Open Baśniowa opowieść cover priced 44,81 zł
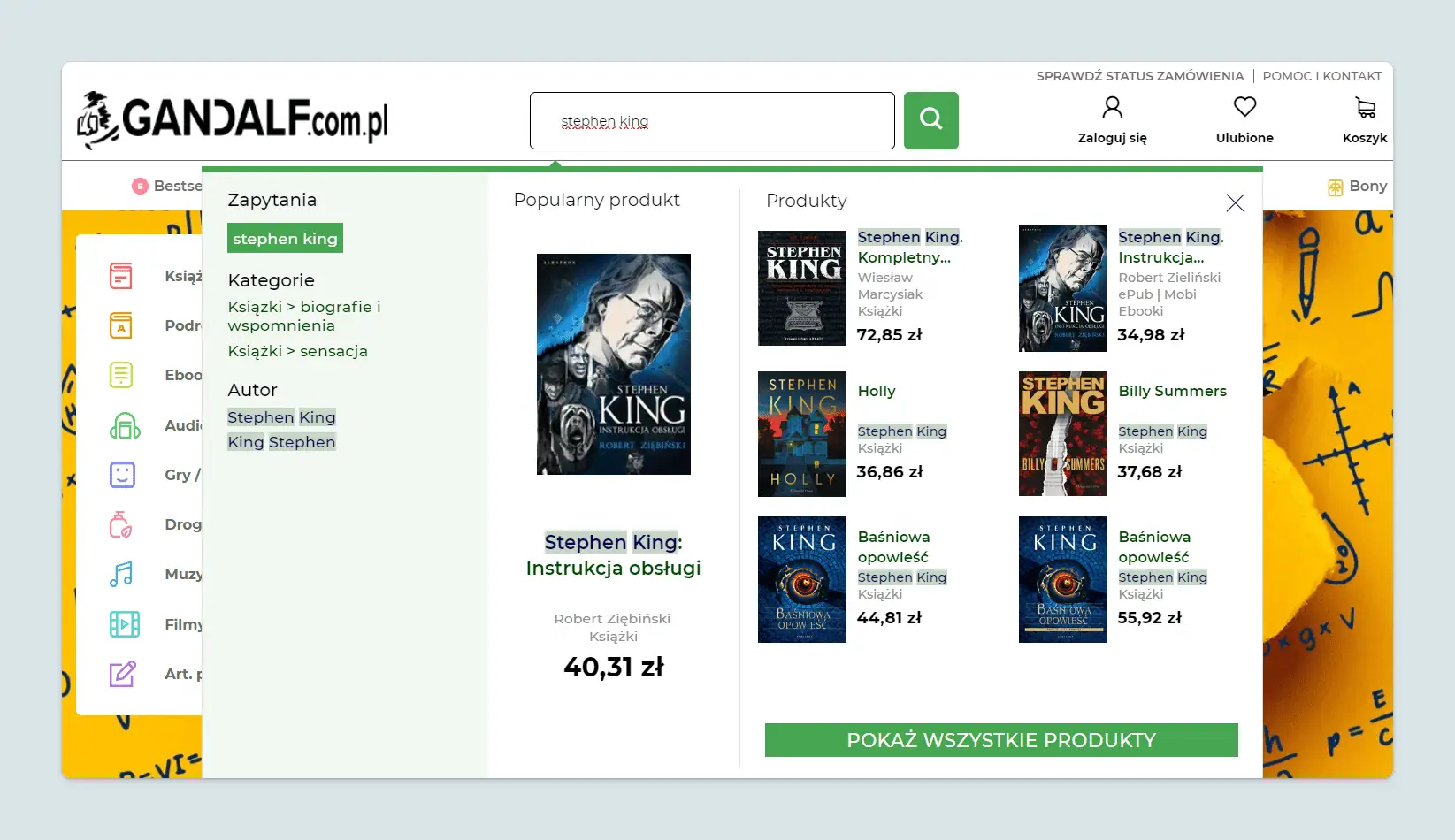The width and height of the screenshot is (1455, 840). (x=802, y=579)
